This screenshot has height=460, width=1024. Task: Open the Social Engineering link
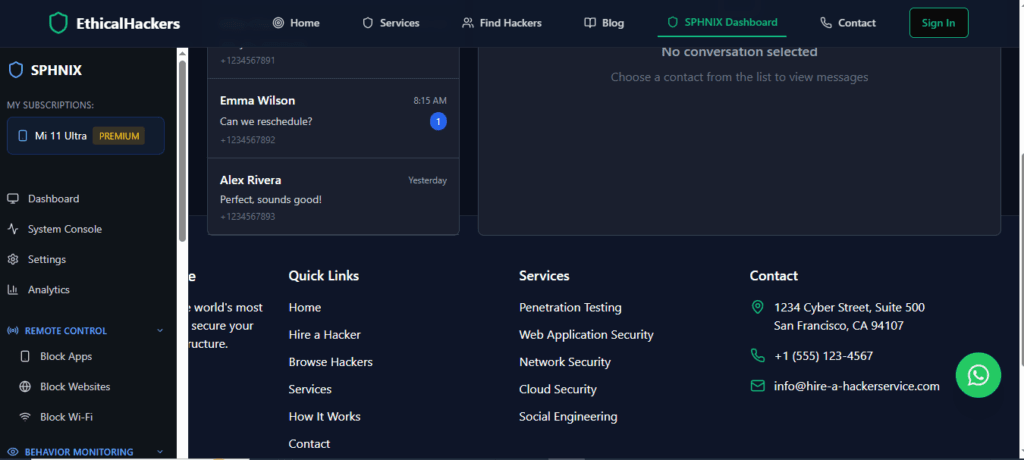coord(568,416)
